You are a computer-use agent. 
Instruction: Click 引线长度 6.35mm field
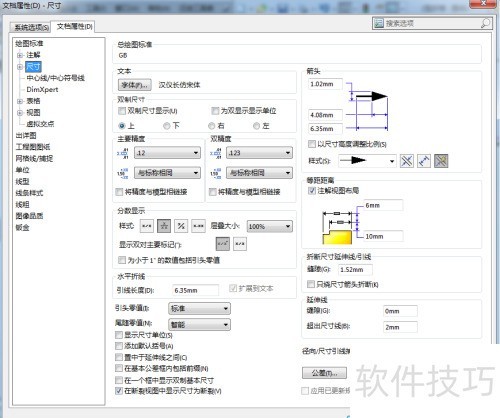click(195, 290)
